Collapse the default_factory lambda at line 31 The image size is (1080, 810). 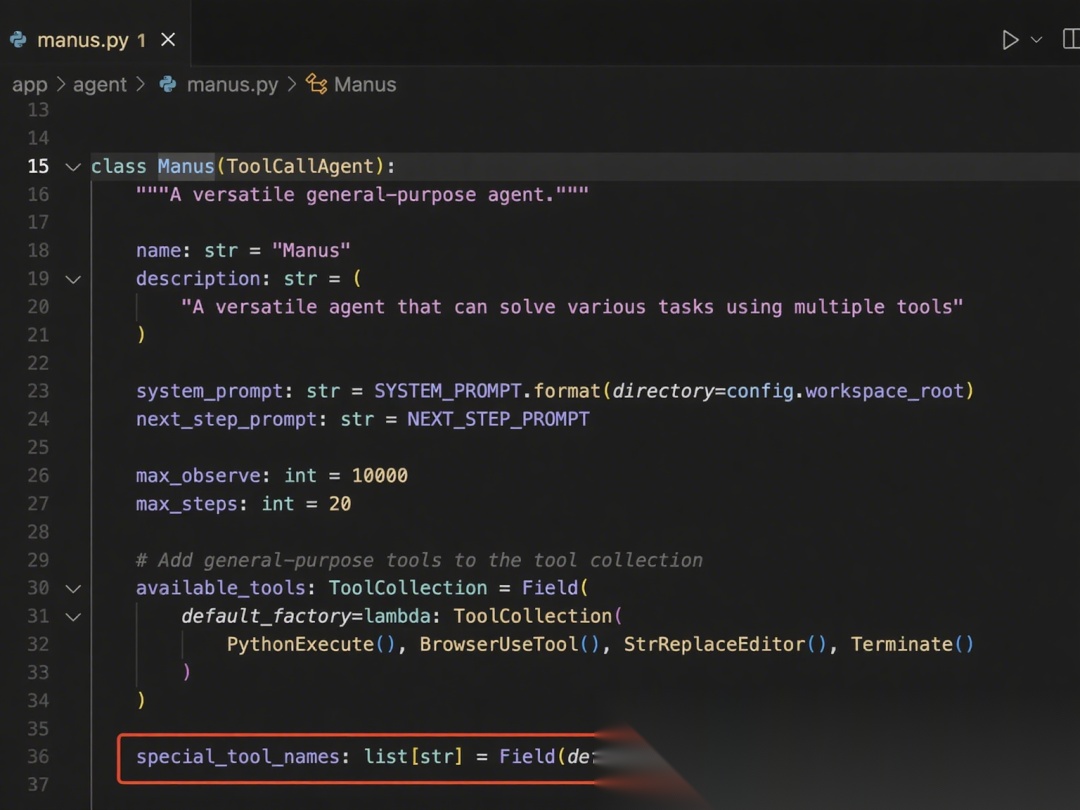(x=73, y=617)
